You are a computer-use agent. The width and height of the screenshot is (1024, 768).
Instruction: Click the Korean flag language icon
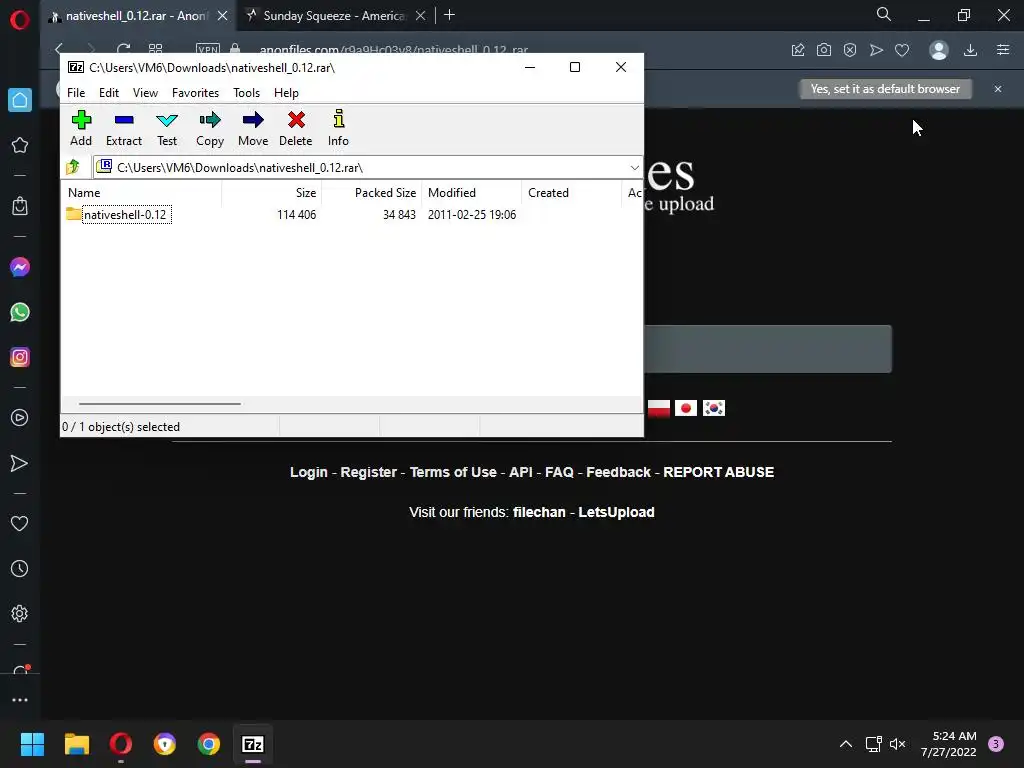(714, 408)
